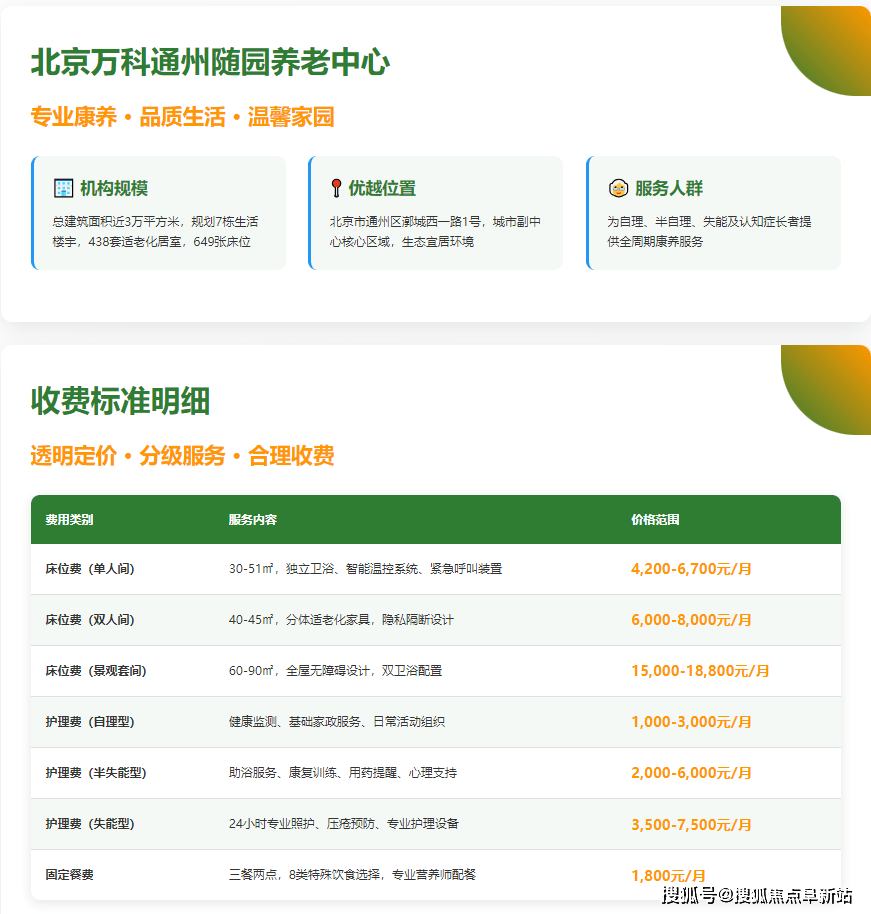Click the building icon beside 机构规模
This screenshot has width=871, height=914.
pyautogui.click(x=63, y=186)
